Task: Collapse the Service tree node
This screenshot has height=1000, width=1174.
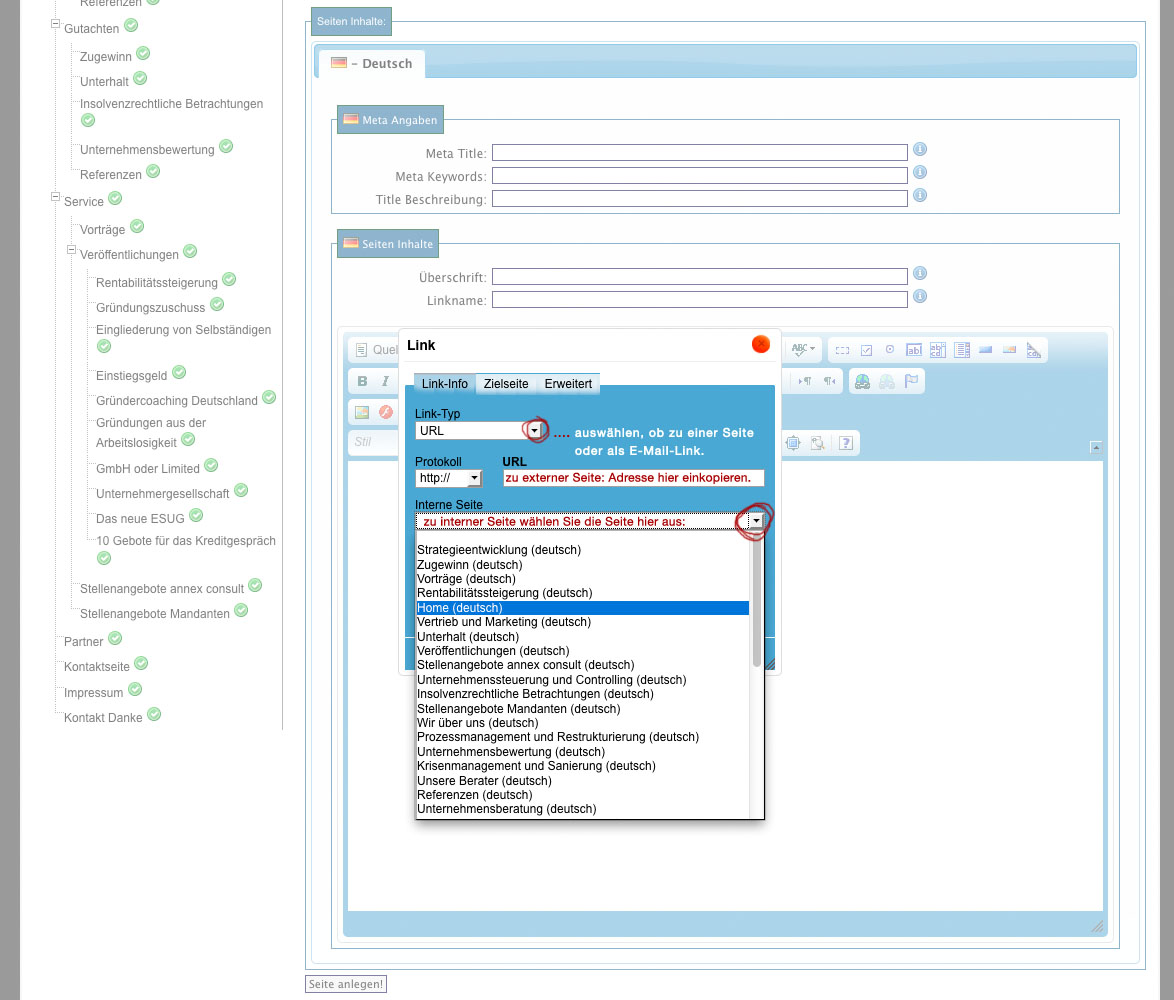Action: pyautogui.click(x=56, y=198)
